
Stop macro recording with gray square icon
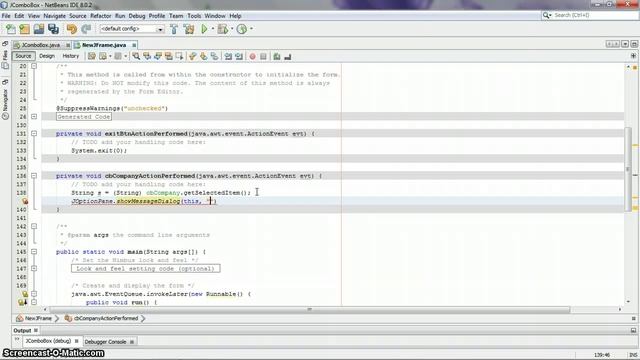tap(263, 56)
